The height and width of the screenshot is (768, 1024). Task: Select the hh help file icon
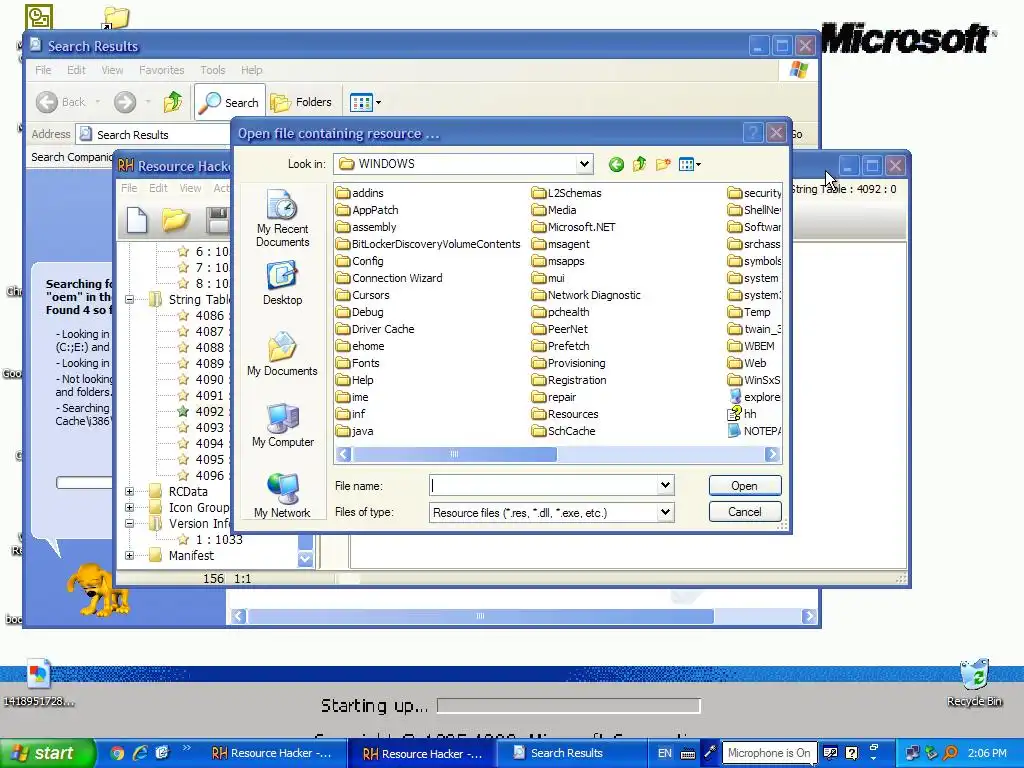coord(743,414)
